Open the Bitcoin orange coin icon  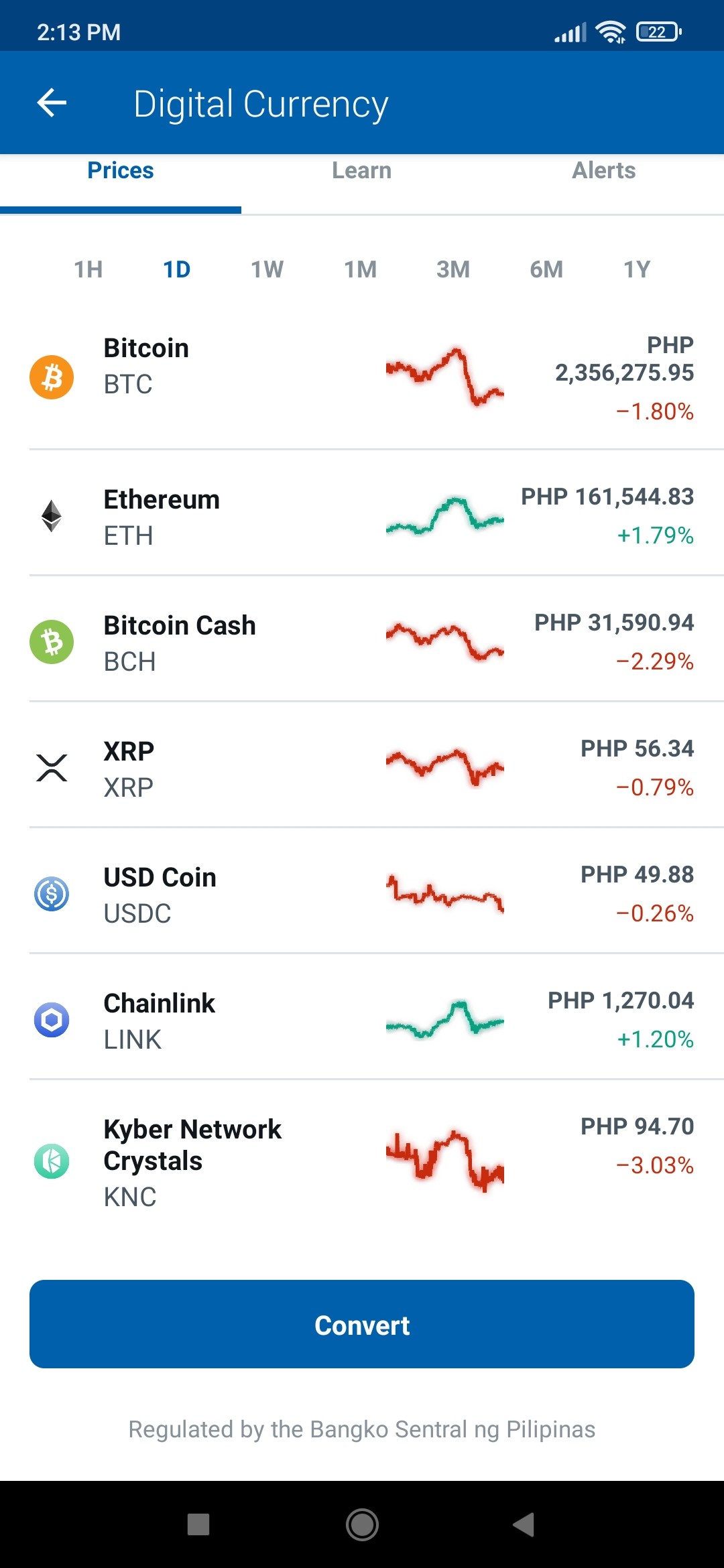pos(52,377)
